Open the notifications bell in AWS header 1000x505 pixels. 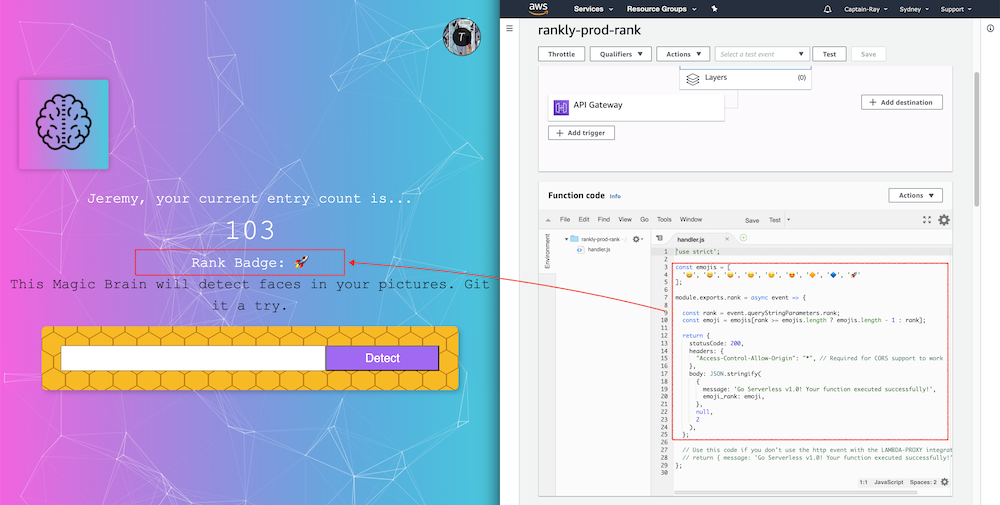tap(828, 9)
